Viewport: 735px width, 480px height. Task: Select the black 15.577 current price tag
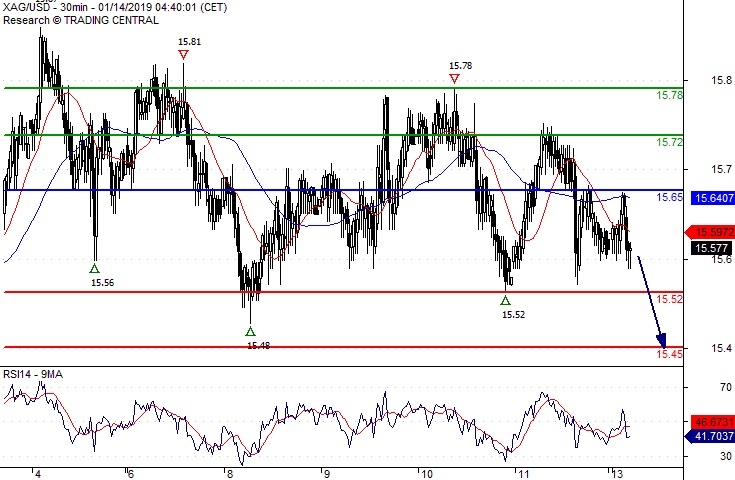click(x=712, y=248)
